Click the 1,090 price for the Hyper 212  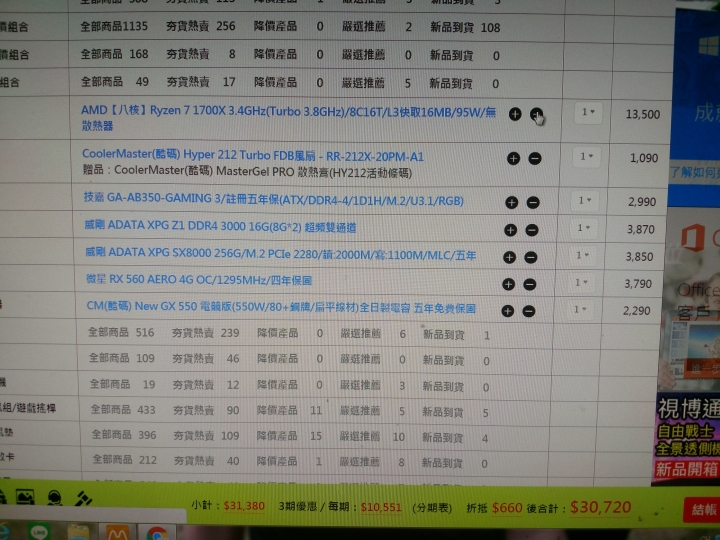(644, 158)
